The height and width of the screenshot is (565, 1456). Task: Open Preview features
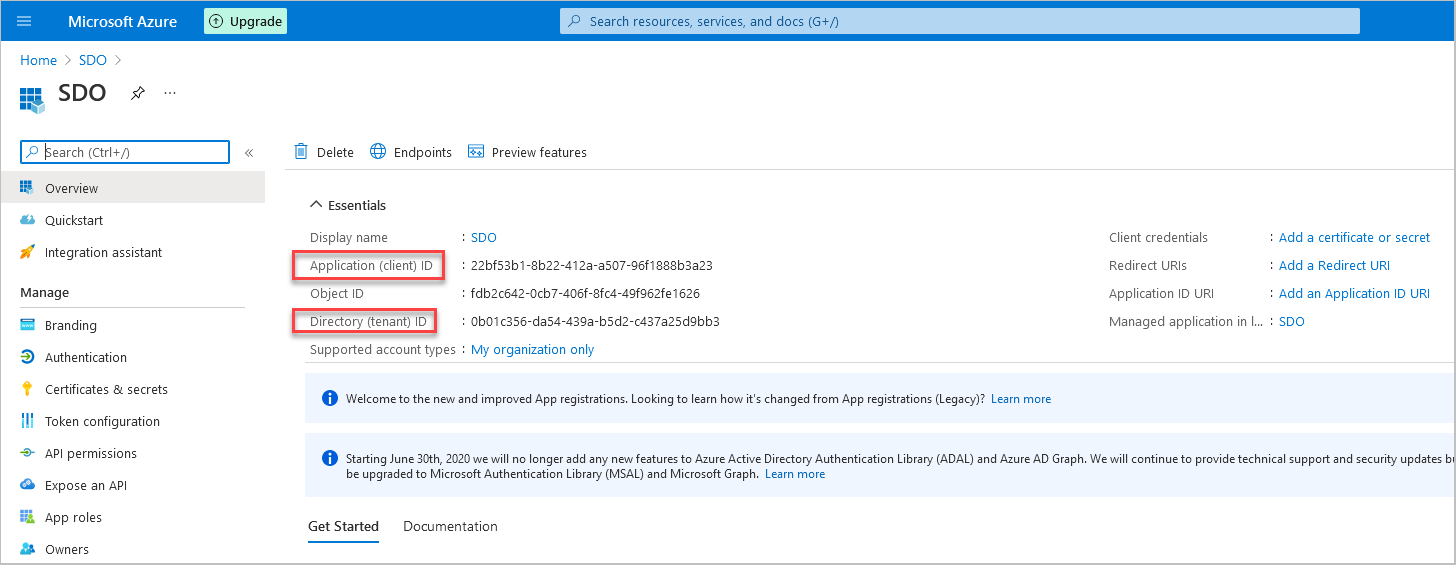pyautogui.click(x=527, y=152)
